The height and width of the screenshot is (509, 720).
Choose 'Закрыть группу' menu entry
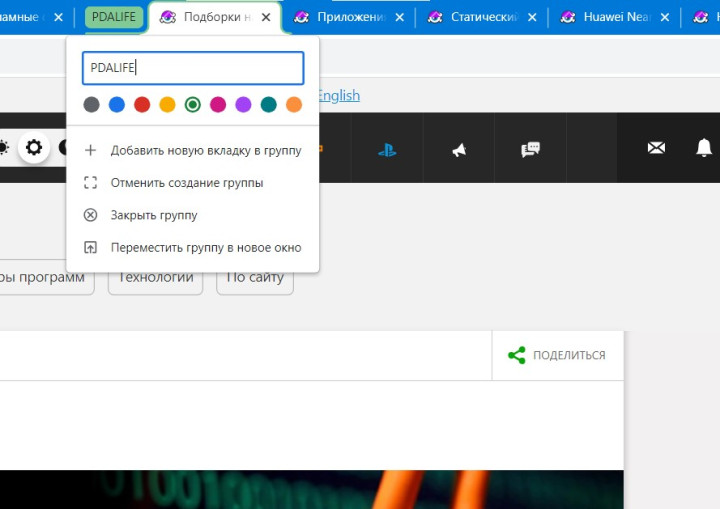[x=154, y=215]
